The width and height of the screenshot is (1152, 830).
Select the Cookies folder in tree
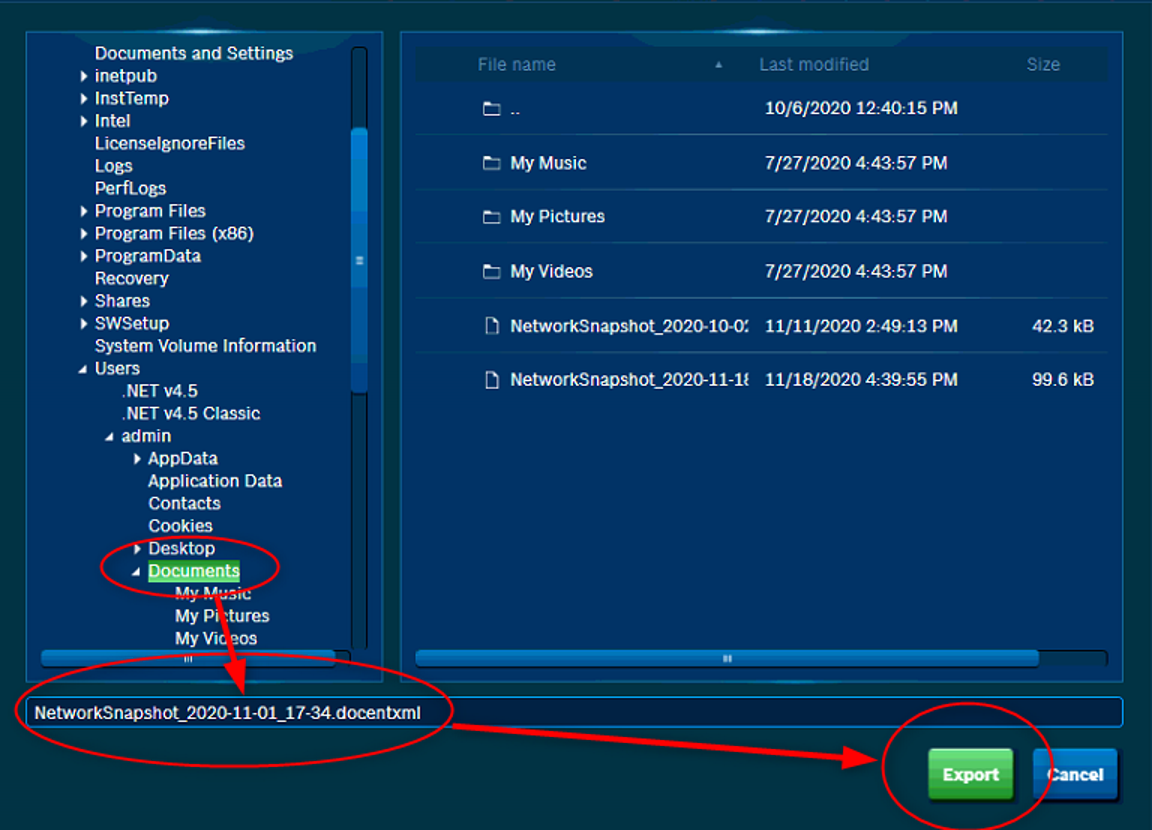(181, 527)
